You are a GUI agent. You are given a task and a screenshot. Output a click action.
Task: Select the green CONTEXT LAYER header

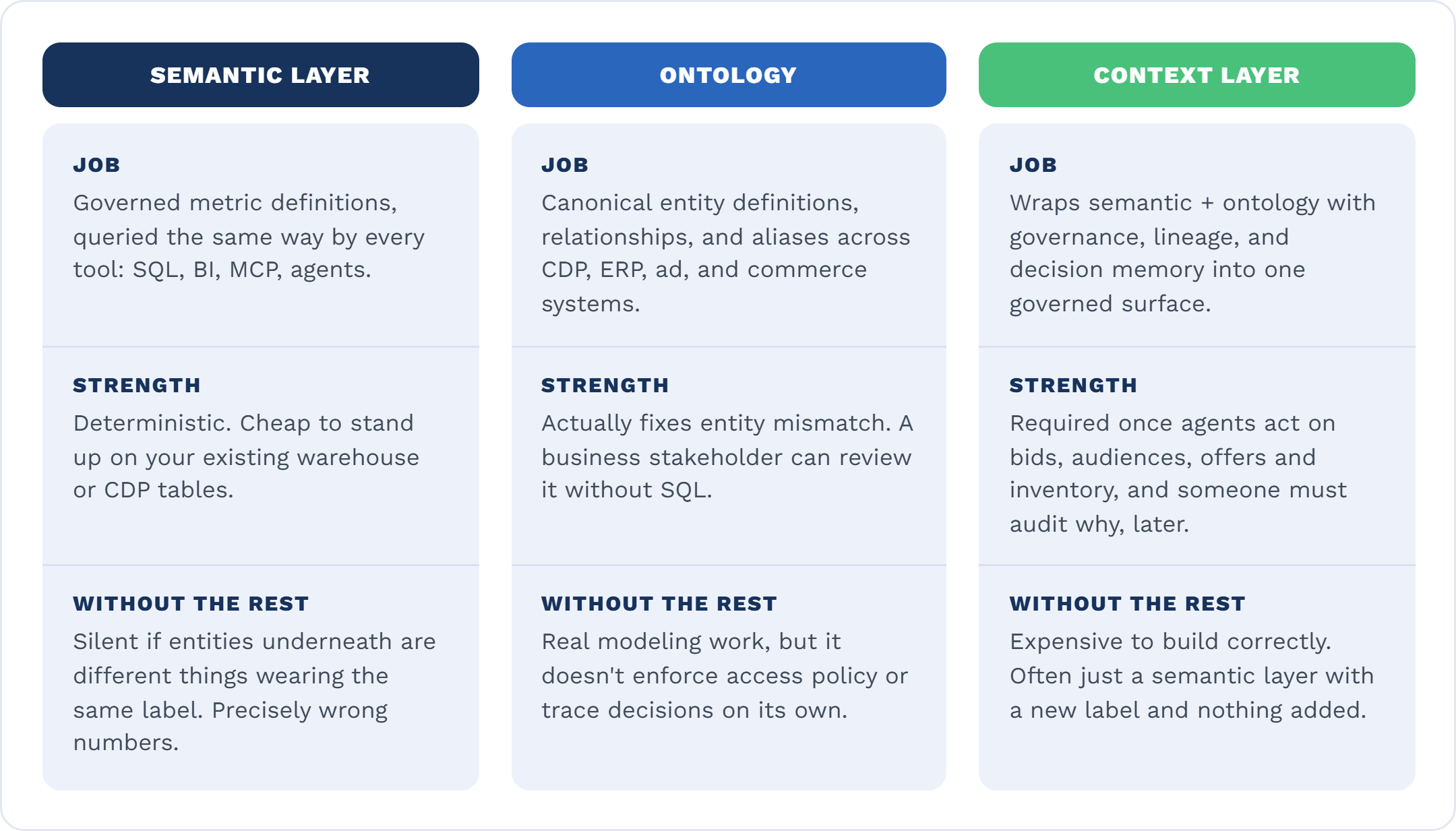coord(1196,75)
